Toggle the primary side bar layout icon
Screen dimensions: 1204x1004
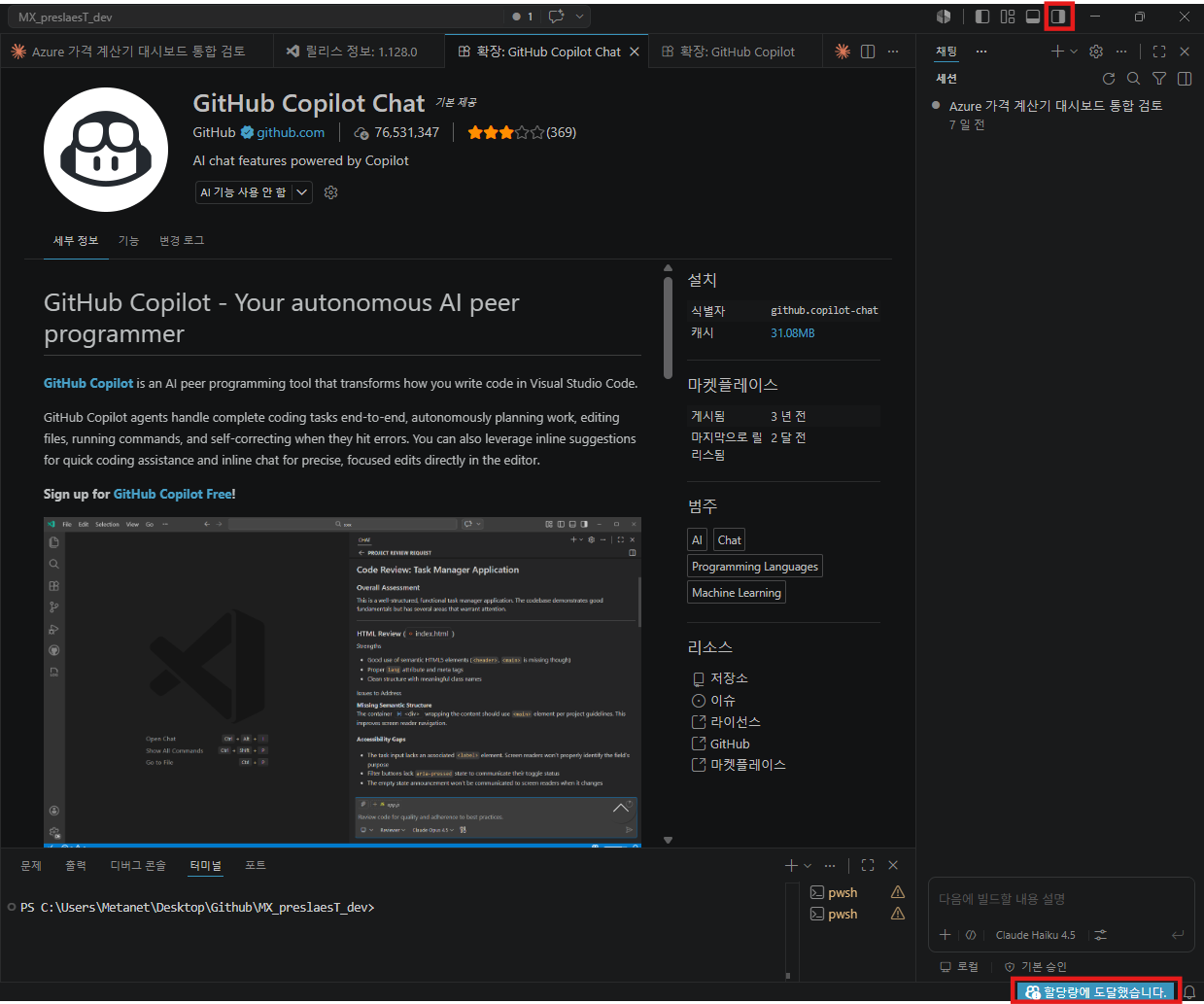(982, 17)
